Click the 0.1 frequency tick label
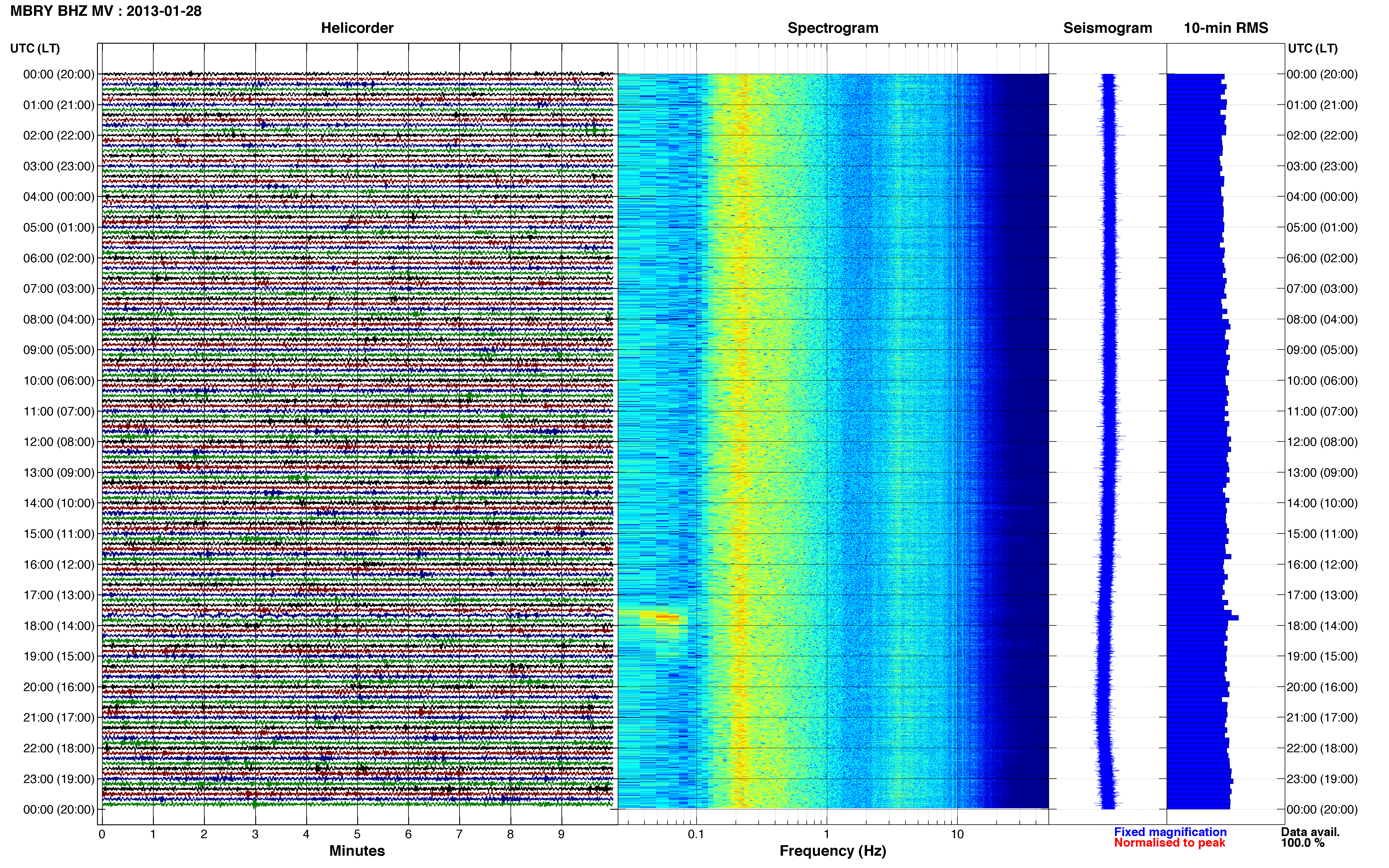The width and height of the screenshot is (1389, 868). click(696, 834)
